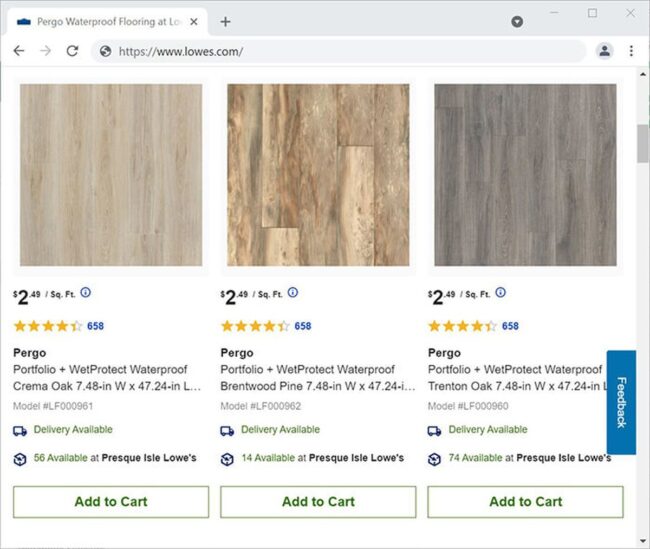This screenshot has height=549, width=650.
Task: Click Model #LF000961 text
Action: coord(53,406)
